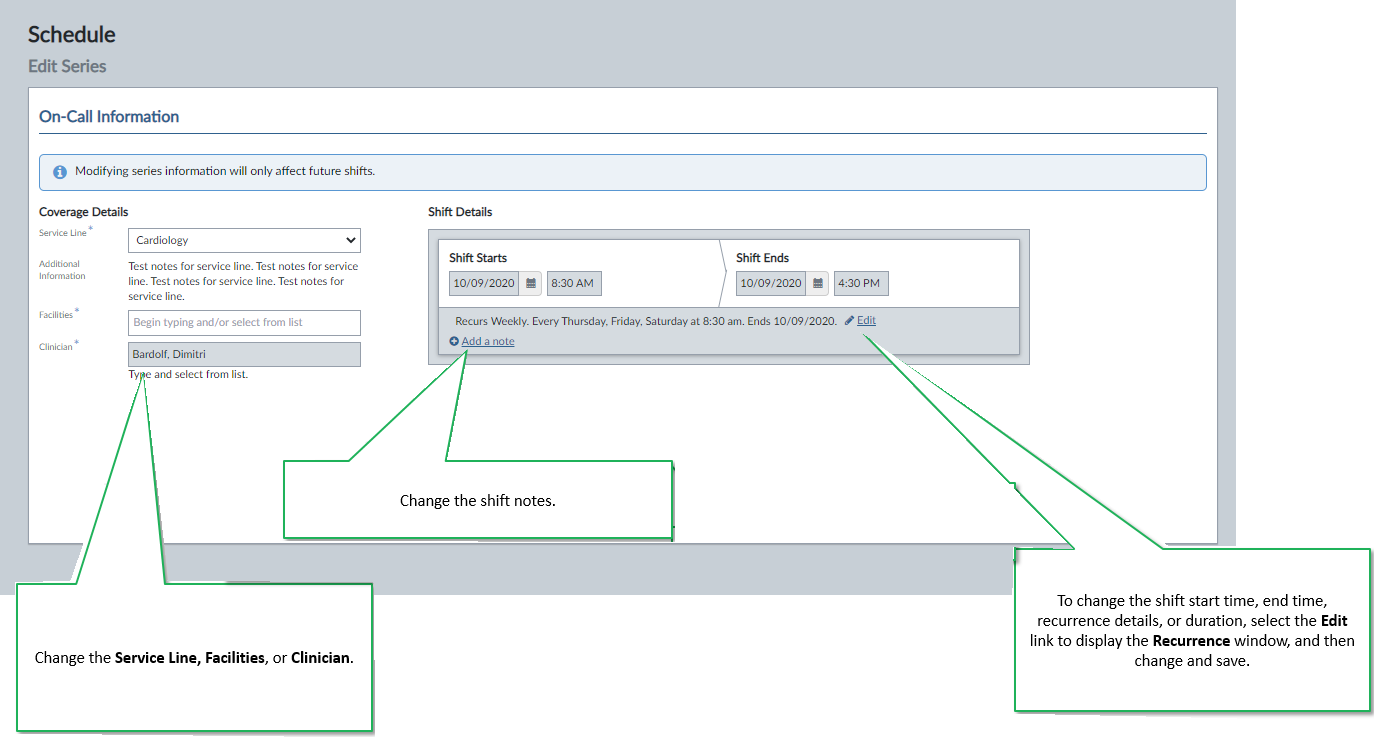Image resolution: width=1374 pixels, height=737 pixels.
Task: Open the Shift Starts calendar picker icon
Action: [x=531, y=283]
